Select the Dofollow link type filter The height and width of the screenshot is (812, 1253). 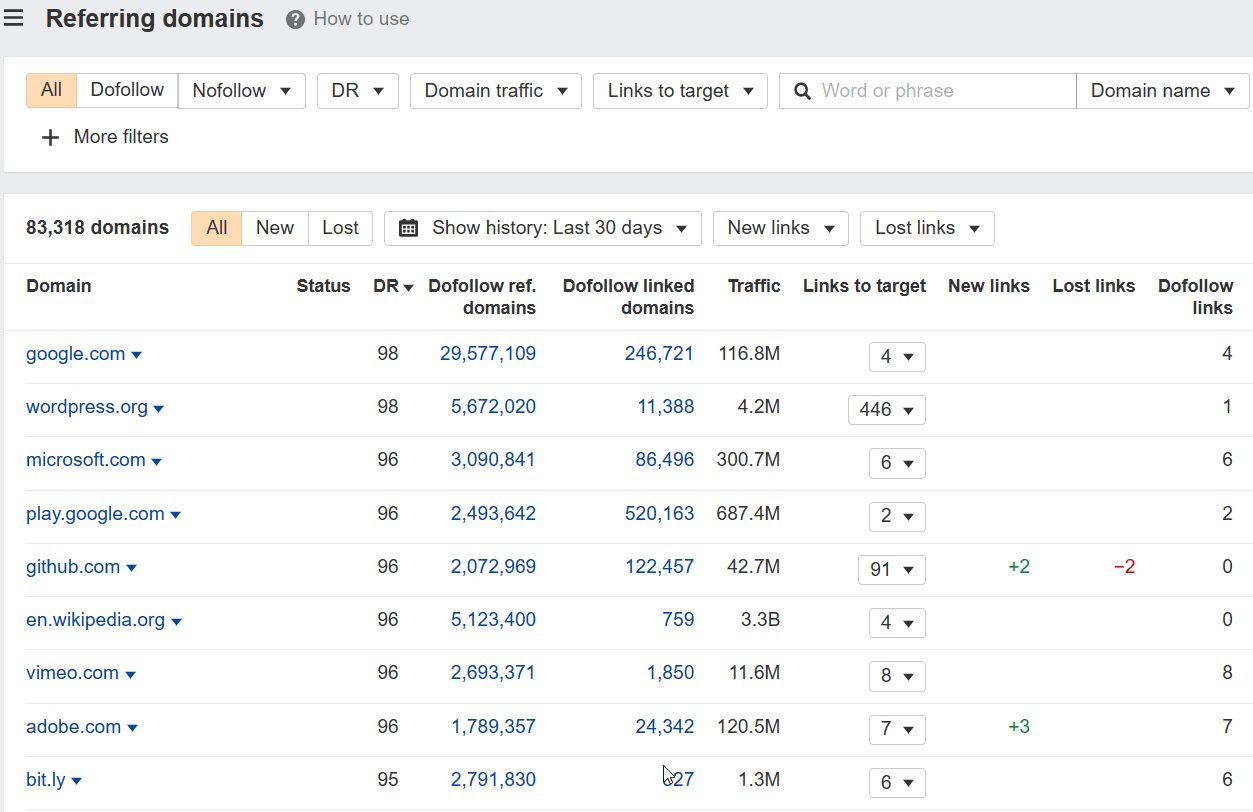click(127, 90)
